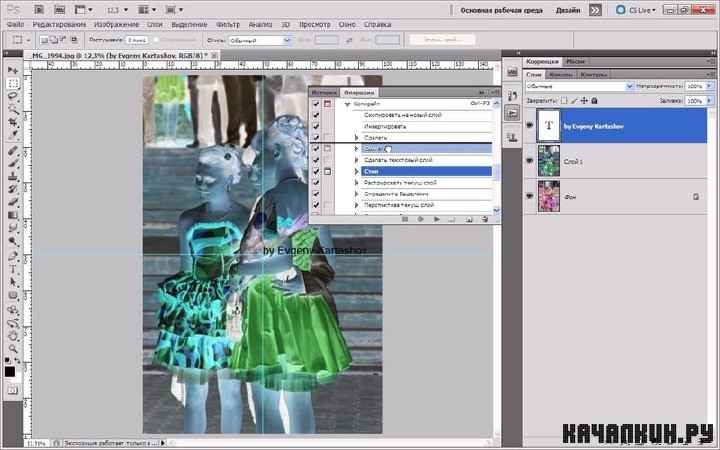This screenshot has width=720, height=450.
Task: Toggle the red dialog icon on the top action row
Action: coord(327,104)
